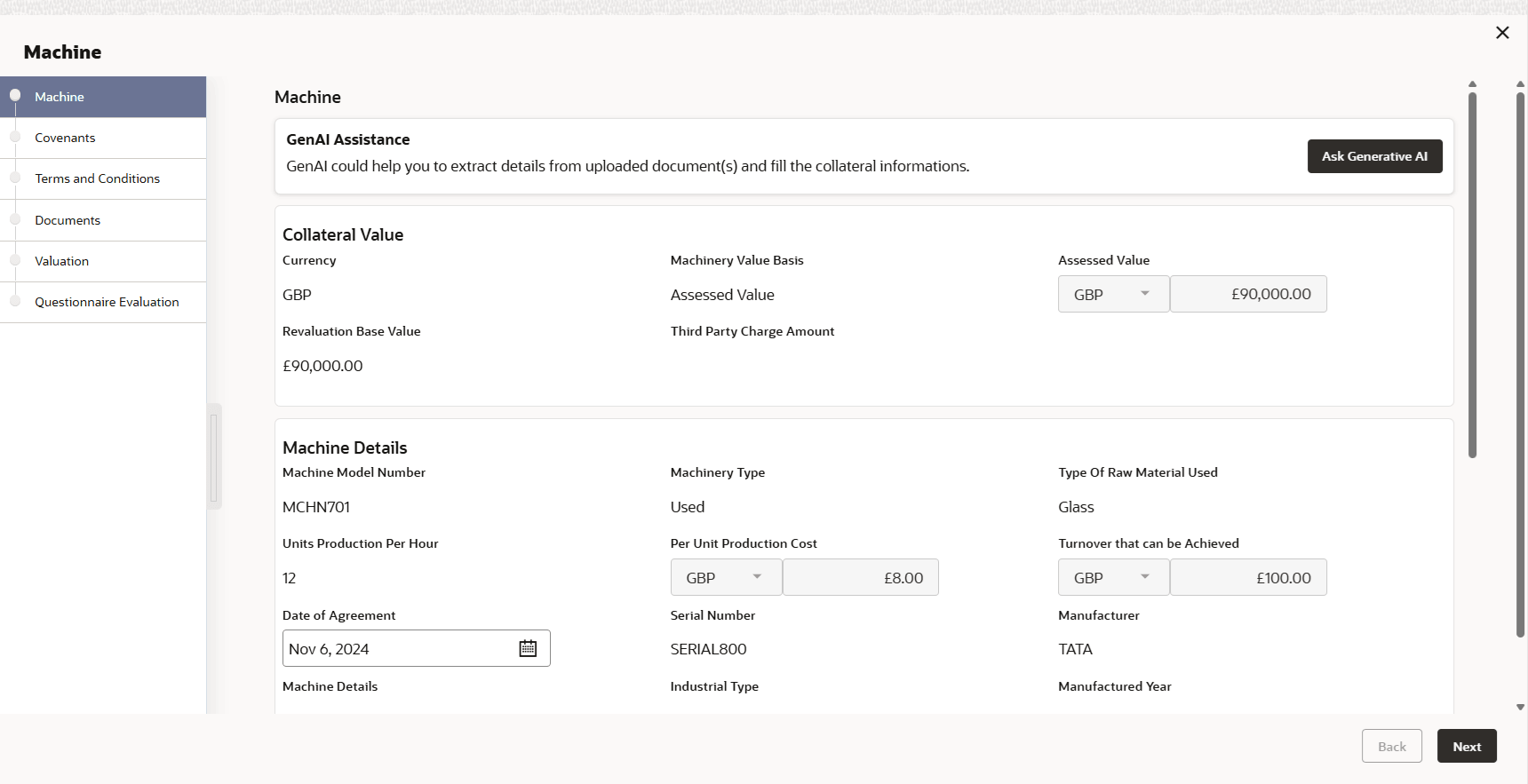Open the Date of Agreement calendar picker

[x=528, y=649]
